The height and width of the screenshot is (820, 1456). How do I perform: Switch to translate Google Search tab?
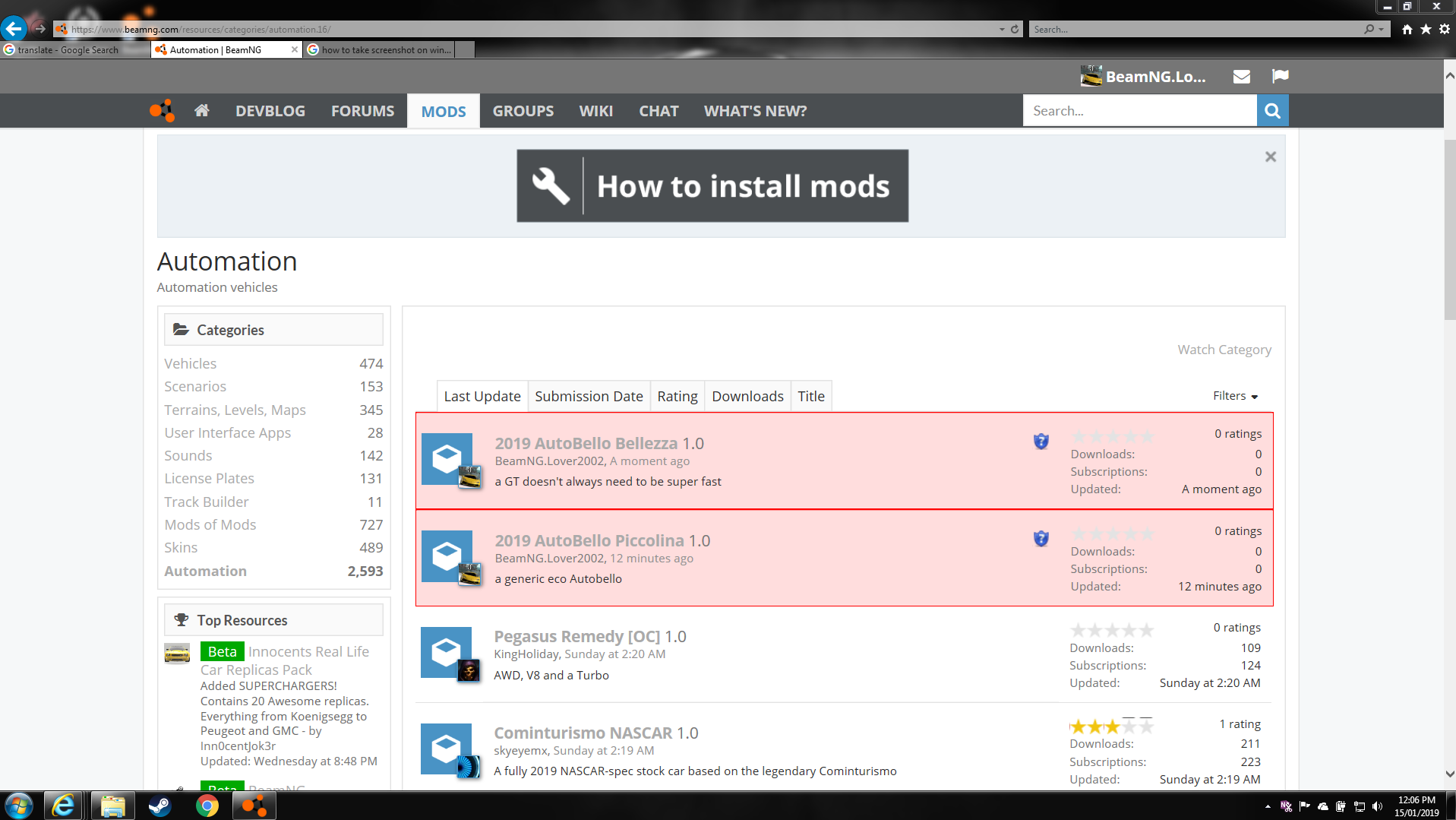coord(75,49)
